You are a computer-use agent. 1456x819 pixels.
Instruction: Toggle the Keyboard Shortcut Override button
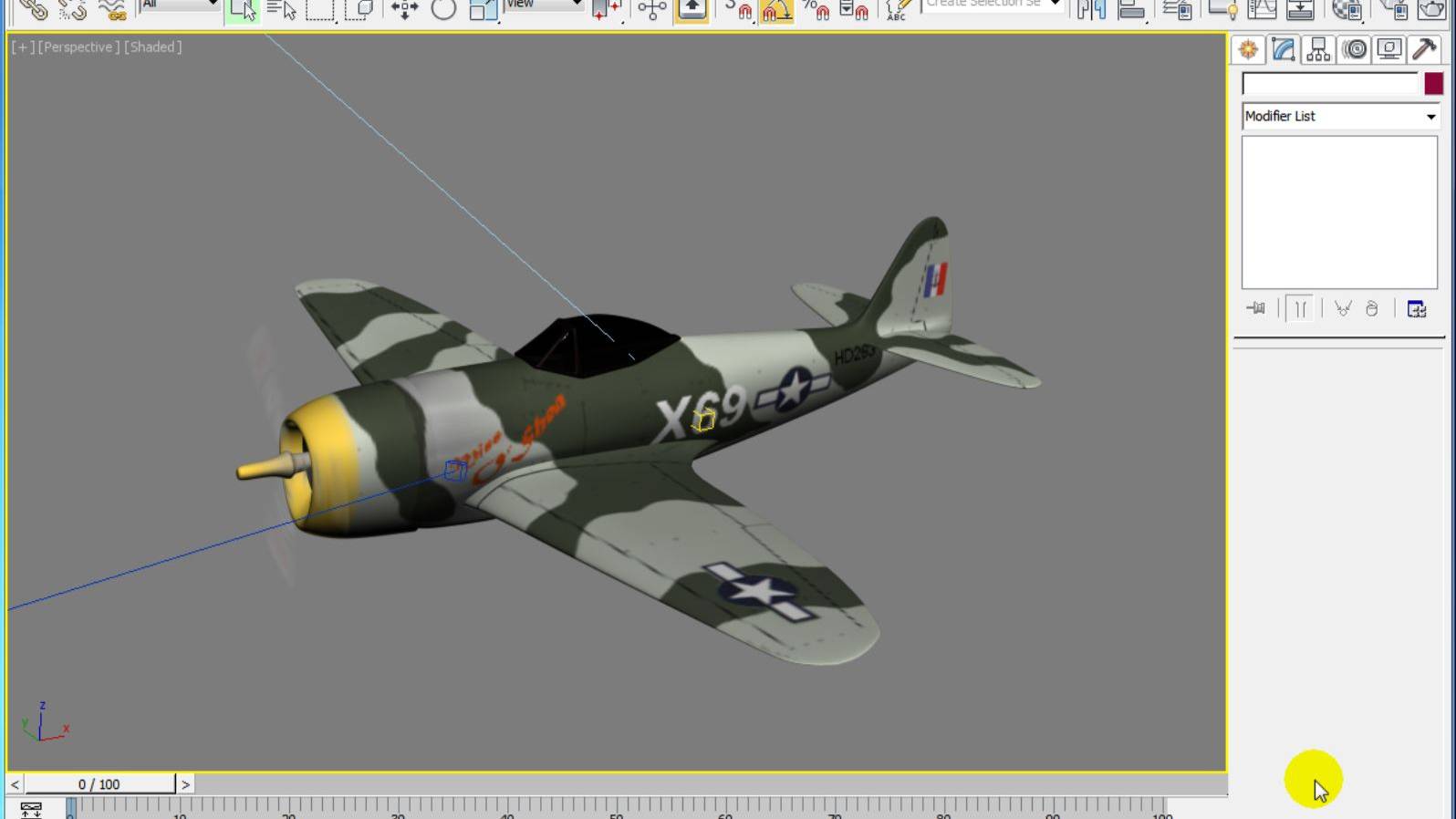[692, 9]
